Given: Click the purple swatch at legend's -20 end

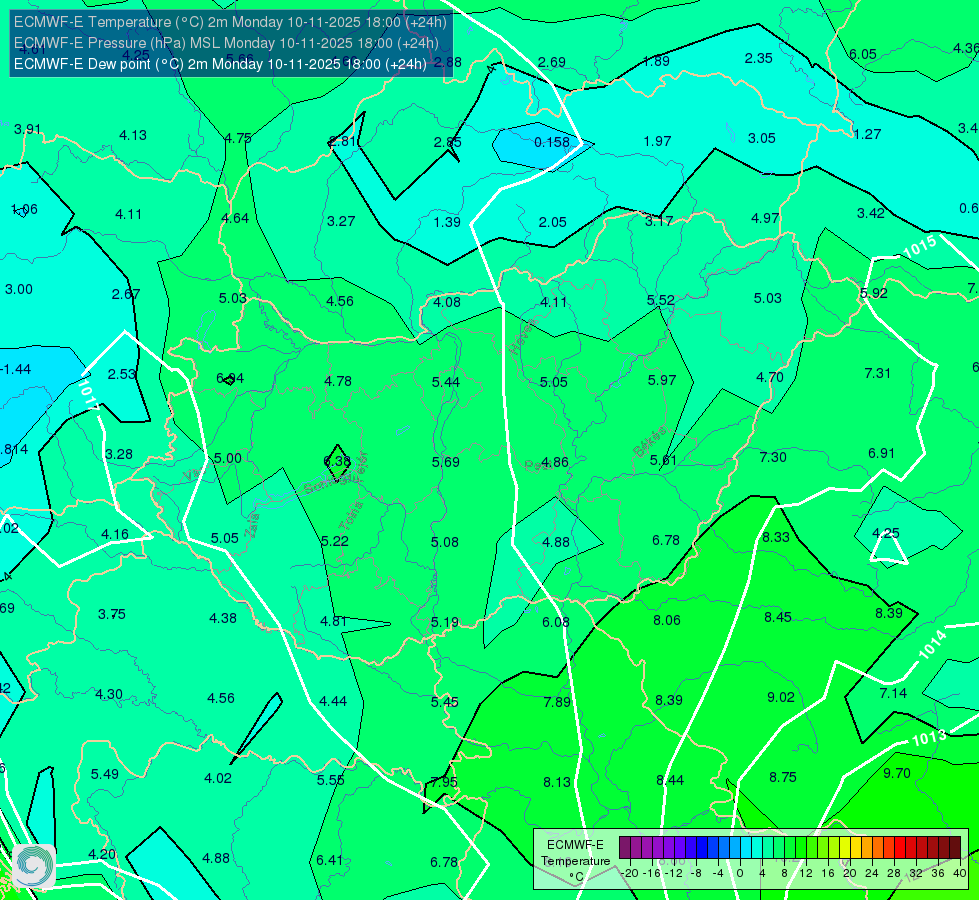Looking at the screenshot, I should 625,848.
